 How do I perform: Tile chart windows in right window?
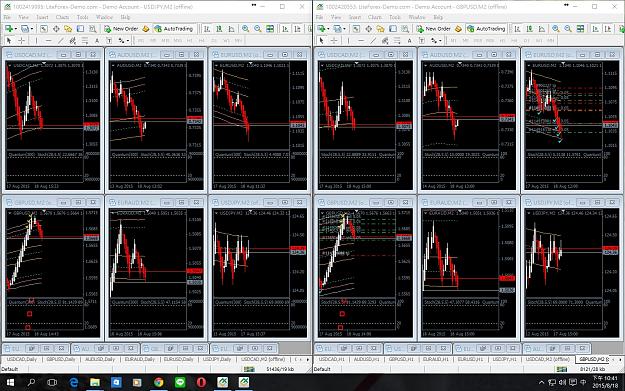coord(580,29)
